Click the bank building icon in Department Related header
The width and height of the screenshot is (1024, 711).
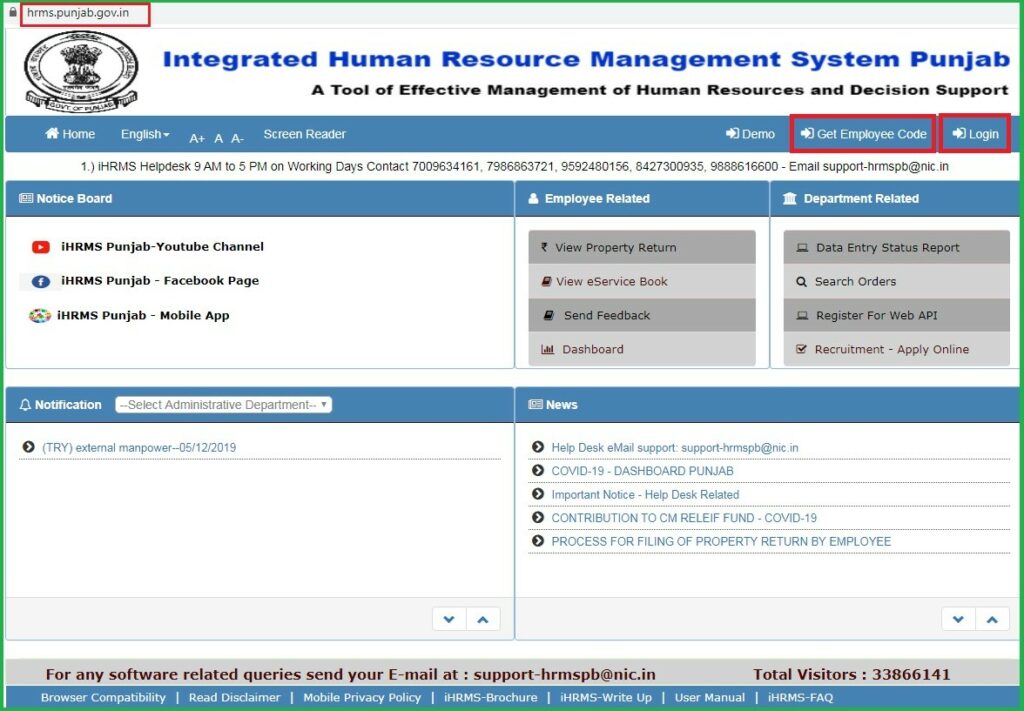[x=790, y=198]
